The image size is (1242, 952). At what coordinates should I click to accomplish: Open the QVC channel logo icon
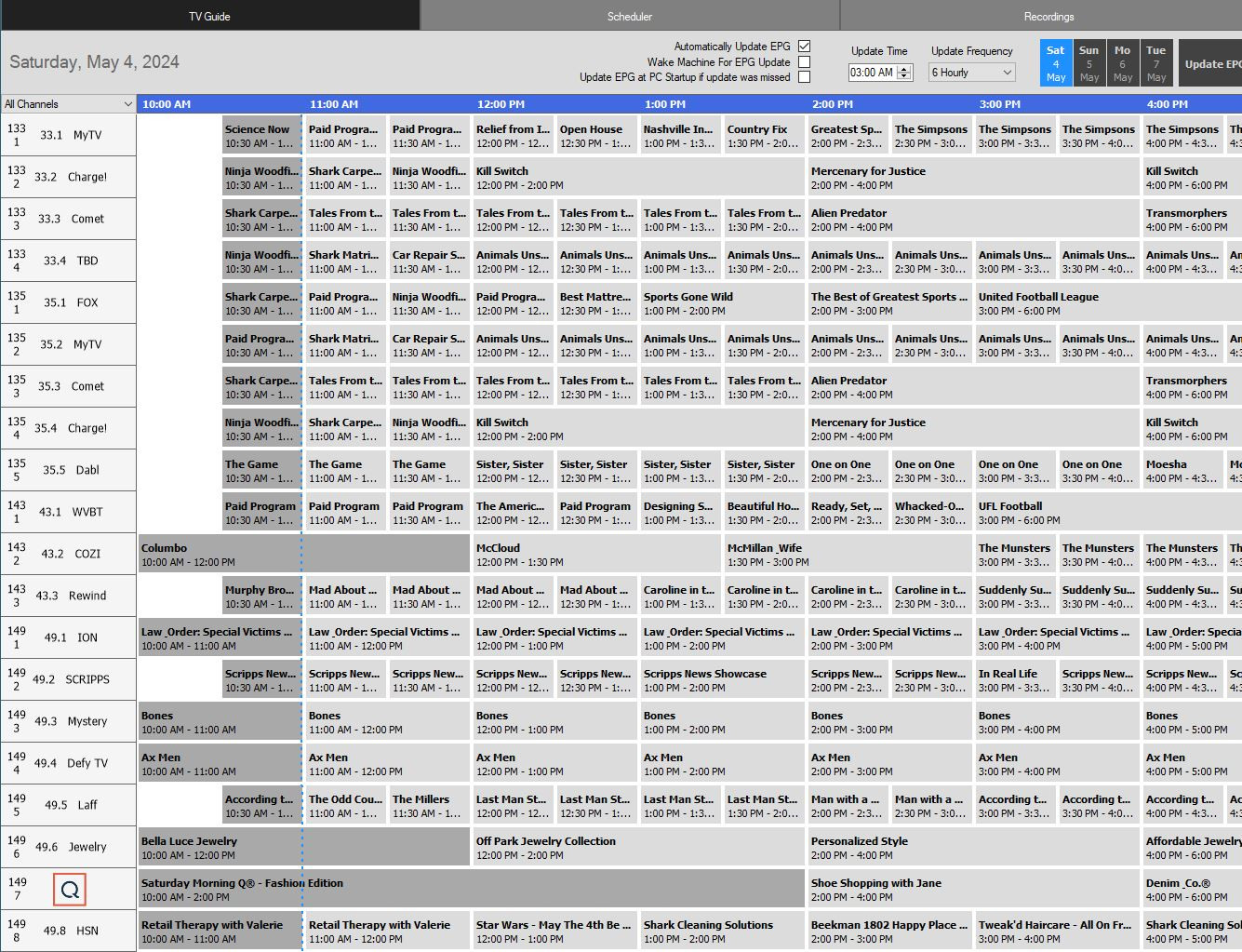click(70, 890)
